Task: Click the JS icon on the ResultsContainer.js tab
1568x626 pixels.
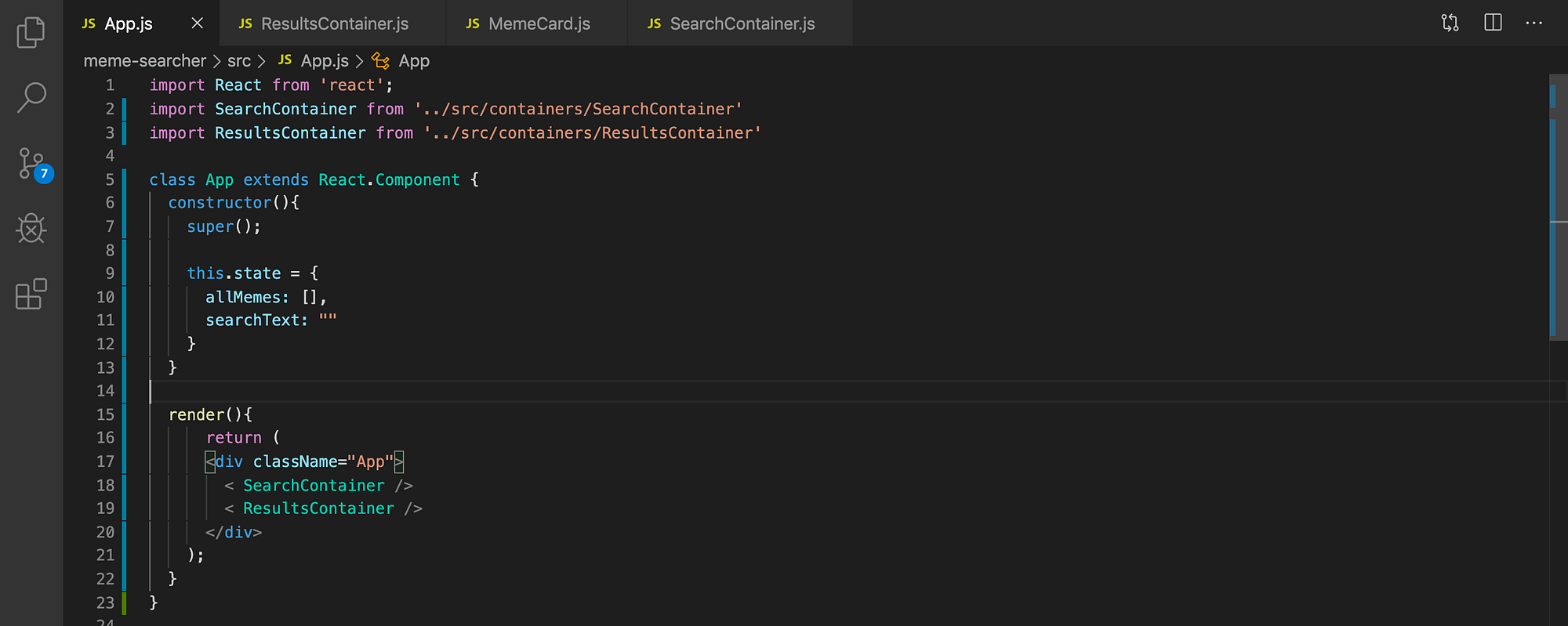Action: point(245,24)
